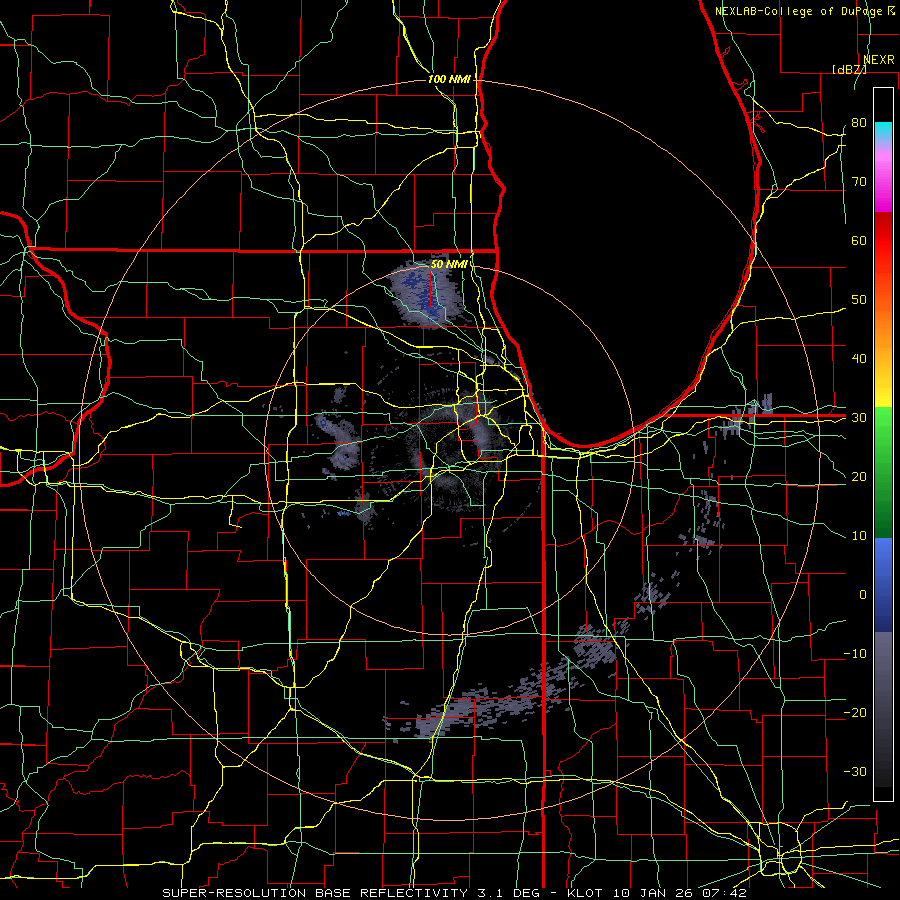Click the "07:42" timestamp in the caption
900x900 pixels.
(x=726, y=893)
